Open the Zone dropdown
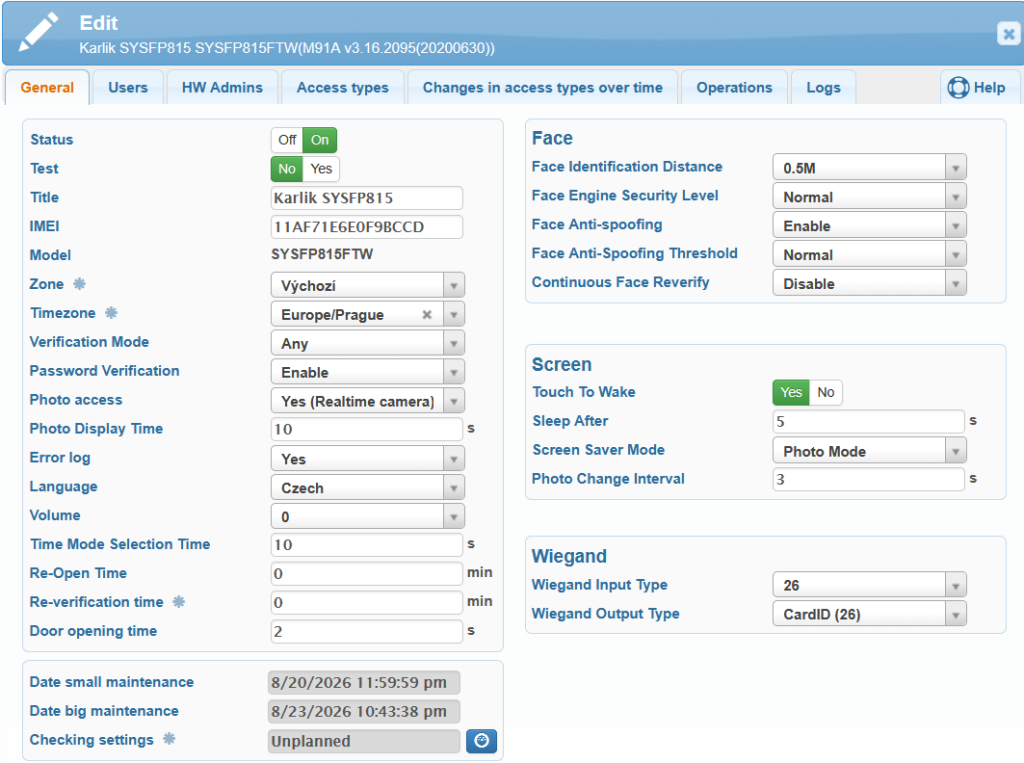Image resolution: width=1024 pixels, height=763 pixels. (368, 285)
